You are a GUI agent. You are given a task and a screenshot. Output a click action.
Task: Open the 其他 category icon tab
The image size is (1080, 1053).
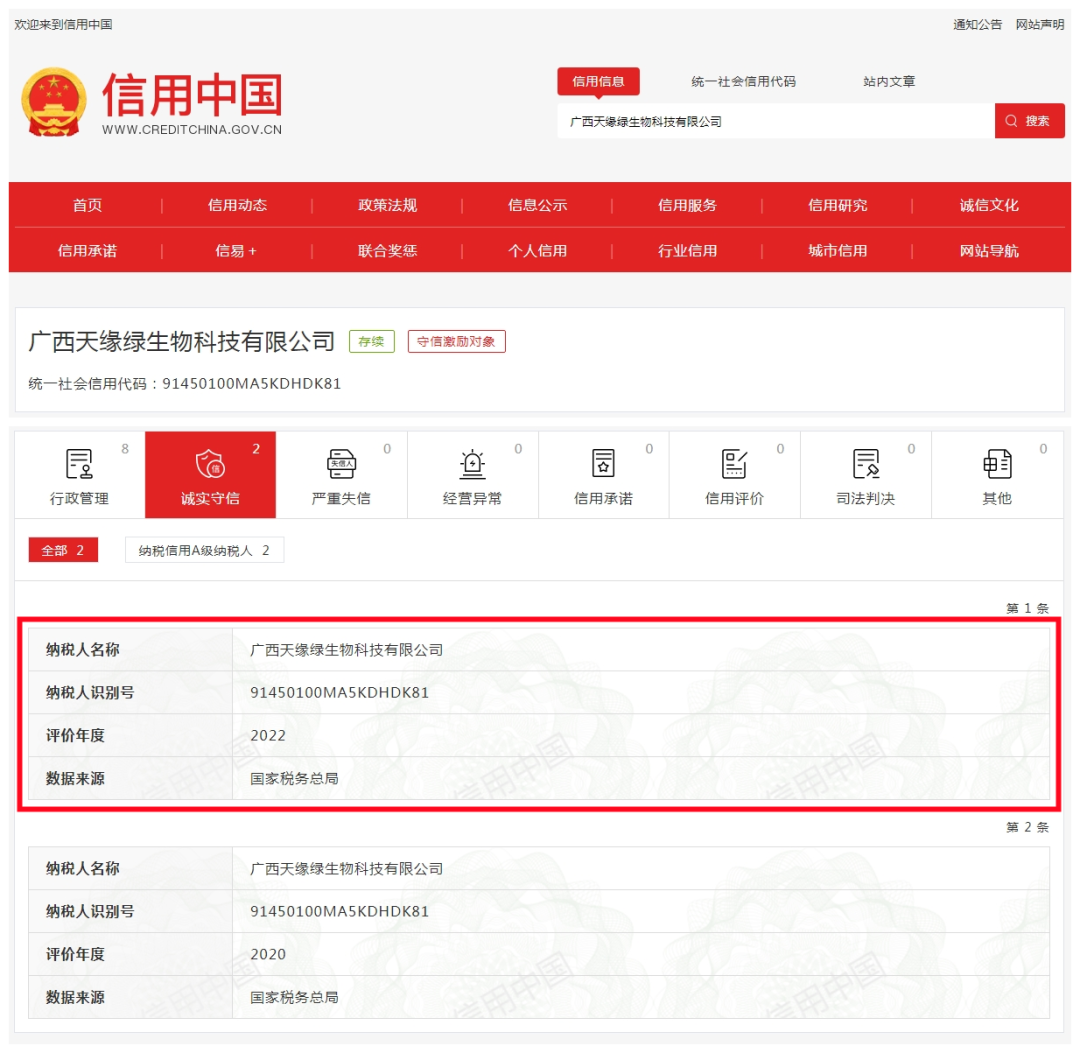pyautogui.click(x=996, y=475)
